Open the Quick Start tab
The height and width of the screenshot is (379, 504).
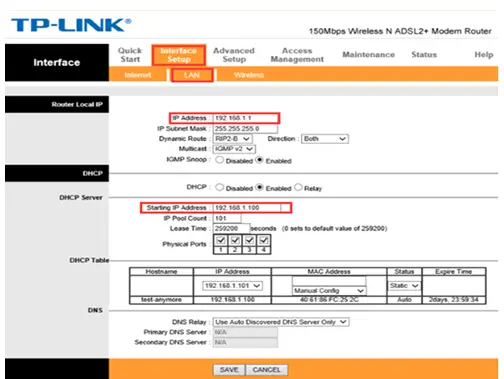coord(130,55)
